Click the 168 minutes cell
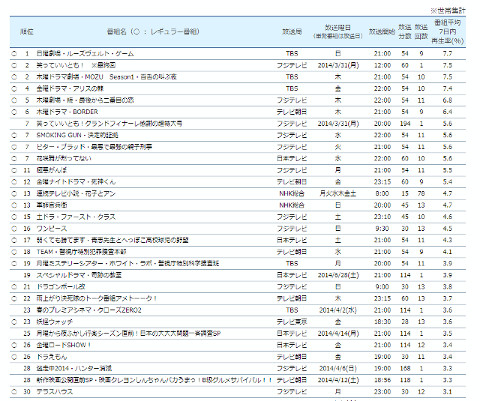Viewport: 480px width, 401px height. click(x=405, y=369)
